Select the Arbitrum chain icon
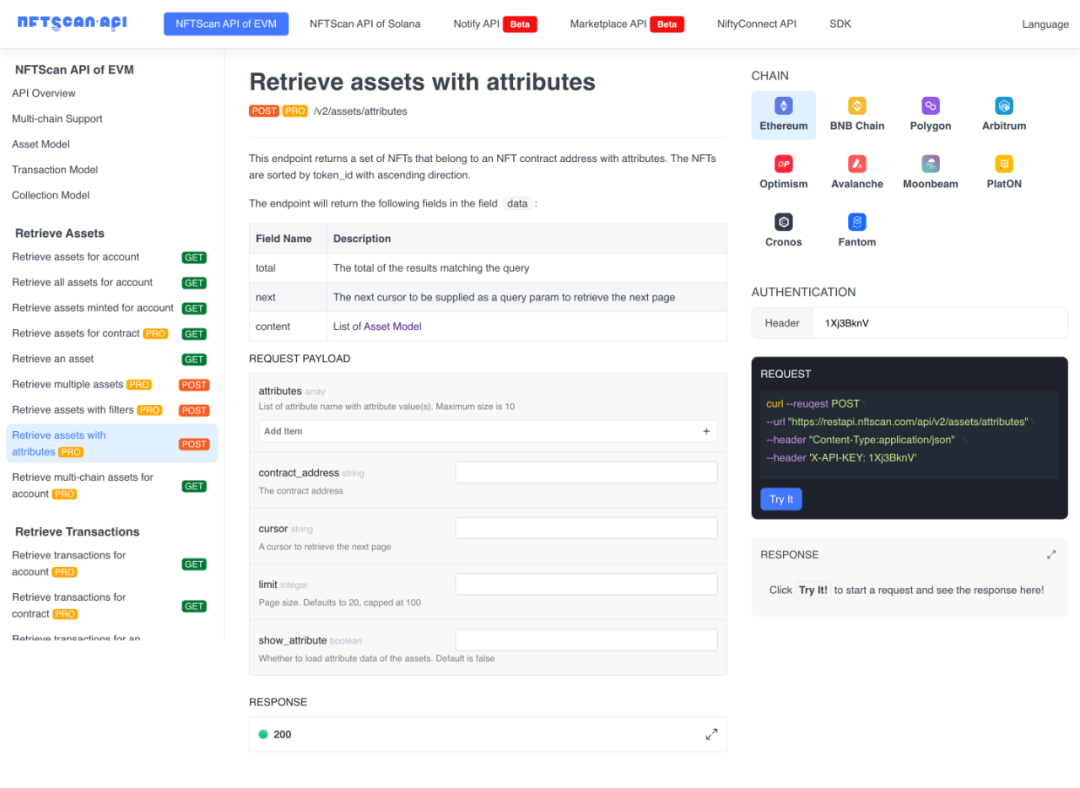 click(1004, 106)
